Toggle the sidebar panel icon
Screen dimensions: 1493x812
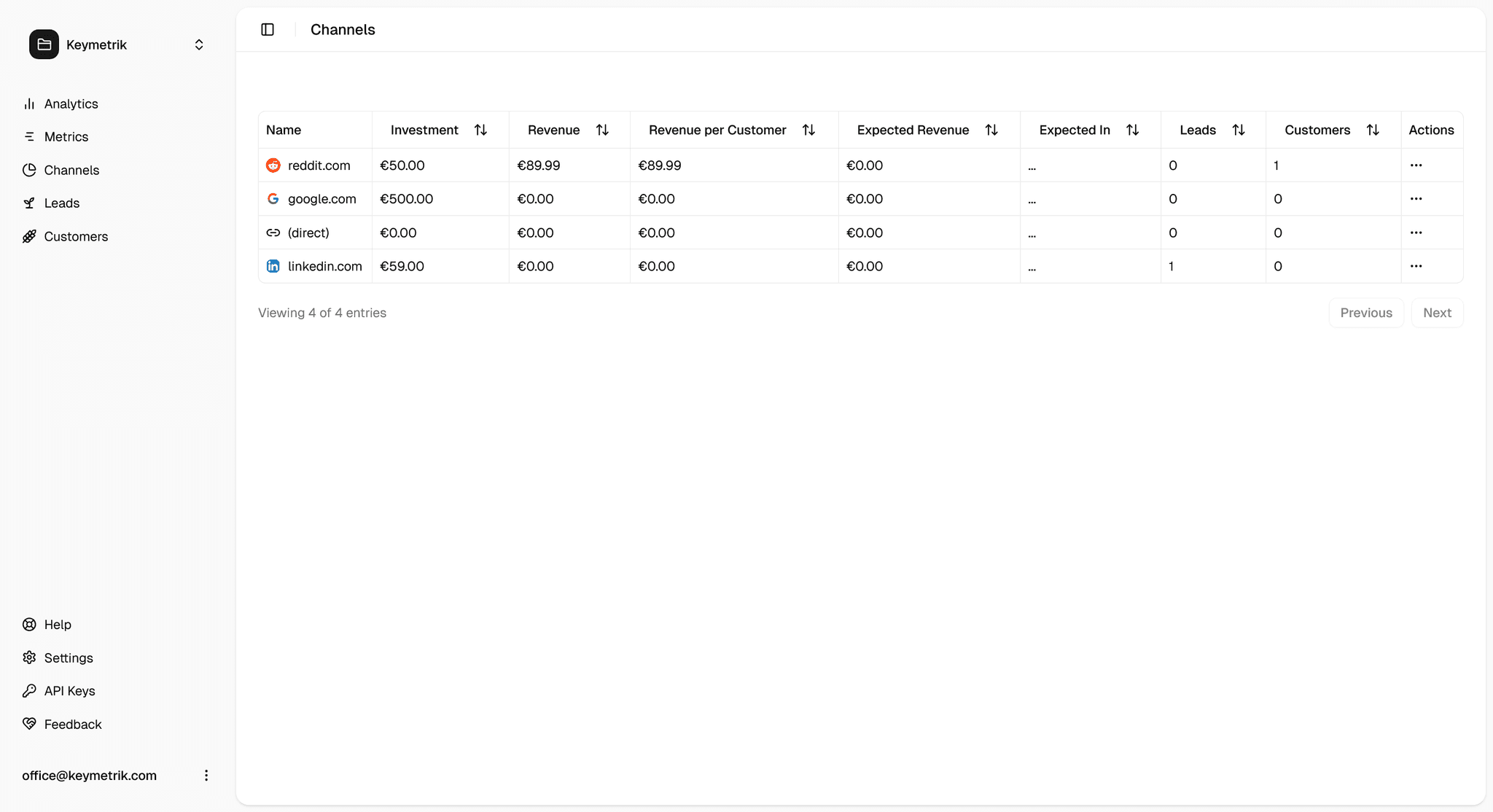point(268,29)
